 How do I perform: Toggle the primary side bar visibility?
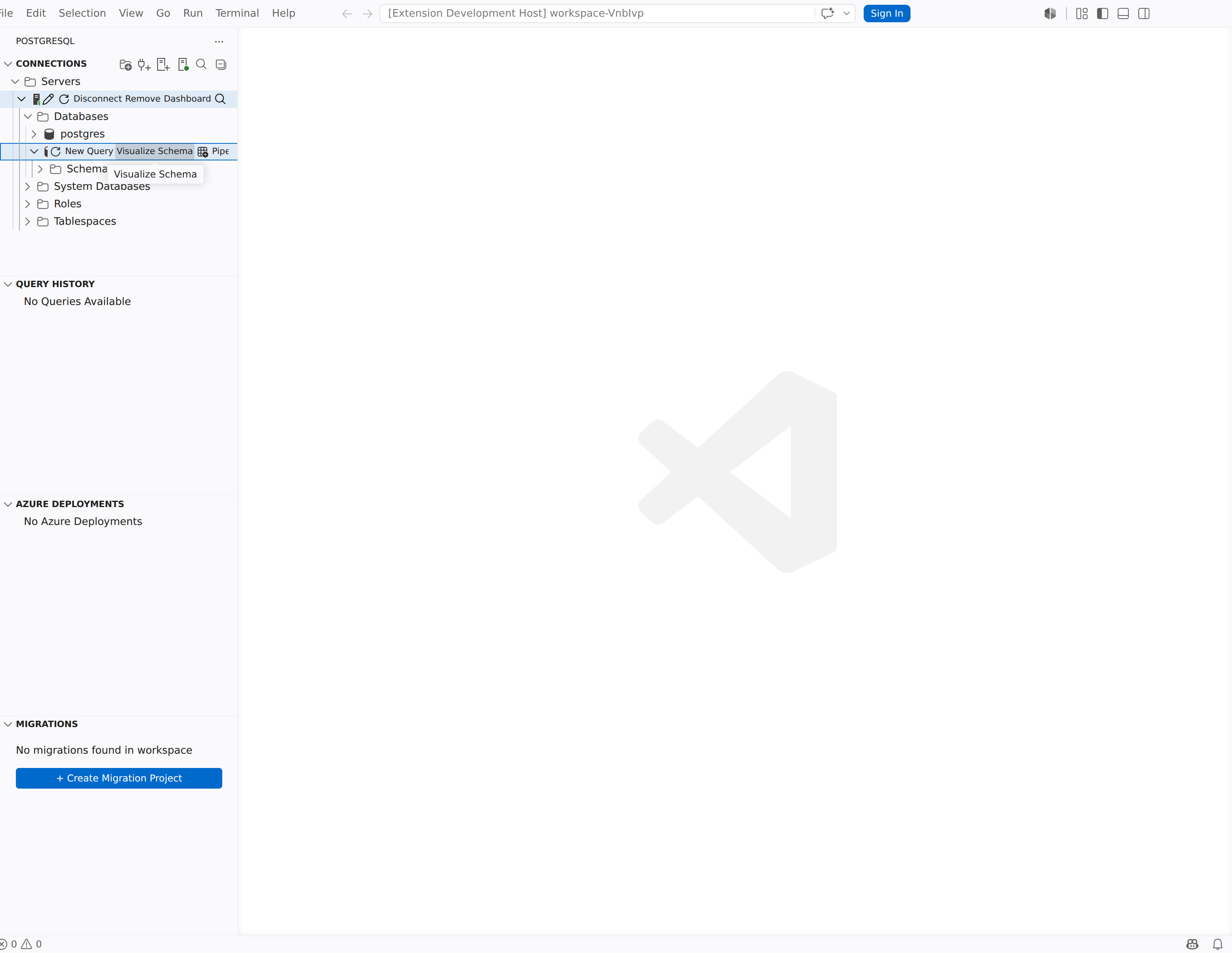1103,14
